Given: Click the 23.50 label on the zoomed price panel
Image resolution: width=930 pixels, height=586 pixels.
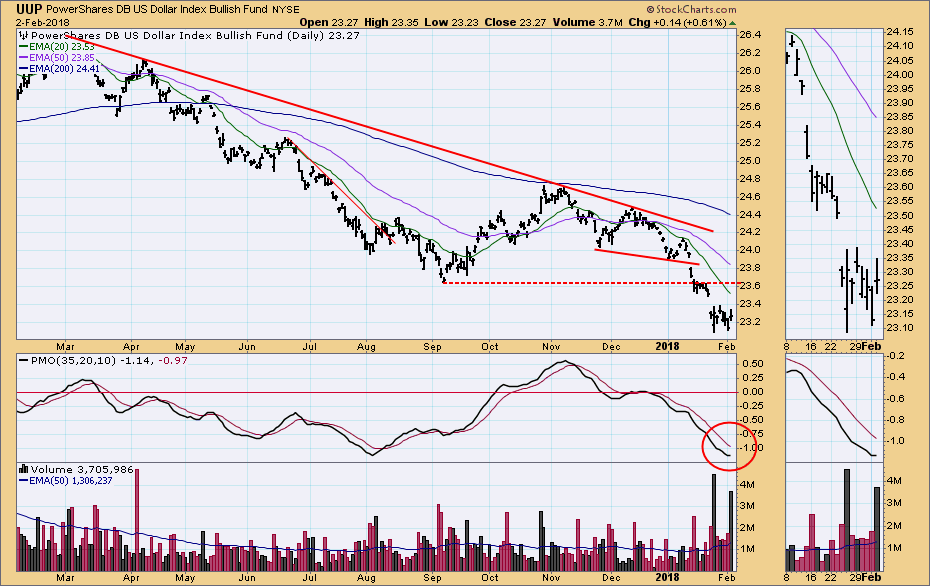Looking at the screenshot, I should pyautogui.click(x=900, y=215).
